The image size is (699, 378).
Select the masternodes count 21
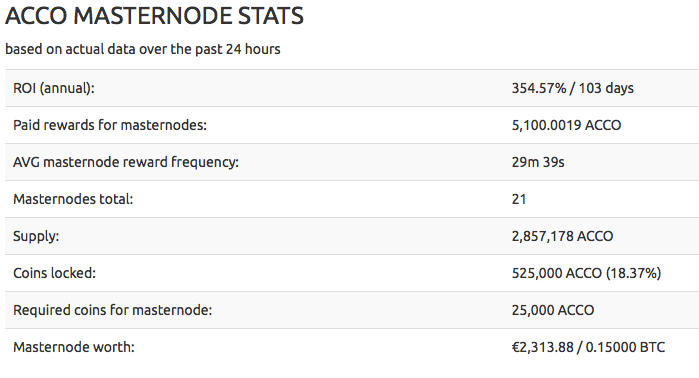point(519,199)
